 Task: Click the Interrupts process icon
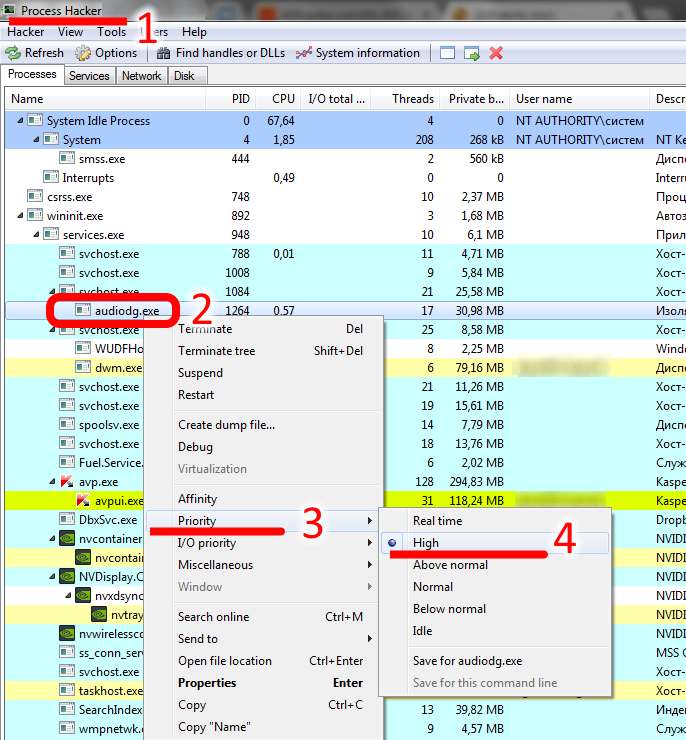(51, 177)
